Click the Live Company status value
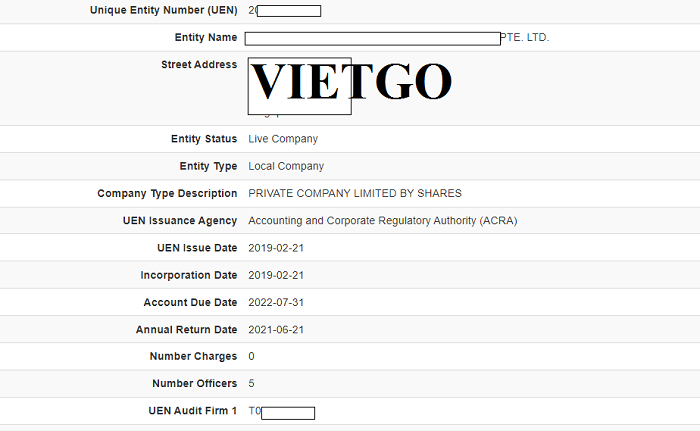This screenshot has width=700, height=431. (283, 139)
